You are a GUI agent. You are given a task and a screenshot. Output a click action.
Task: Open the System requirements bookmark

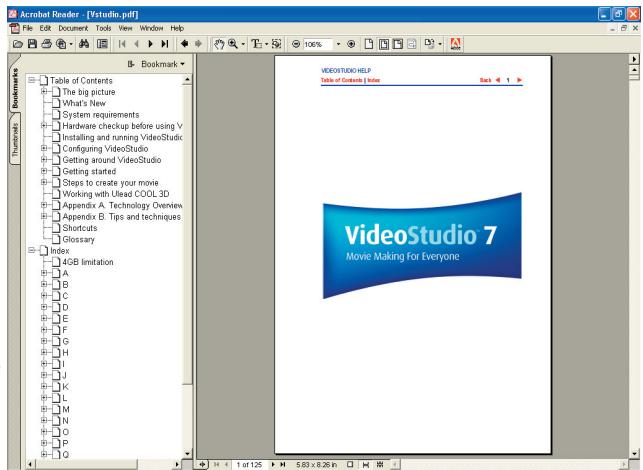click(101, 114)
